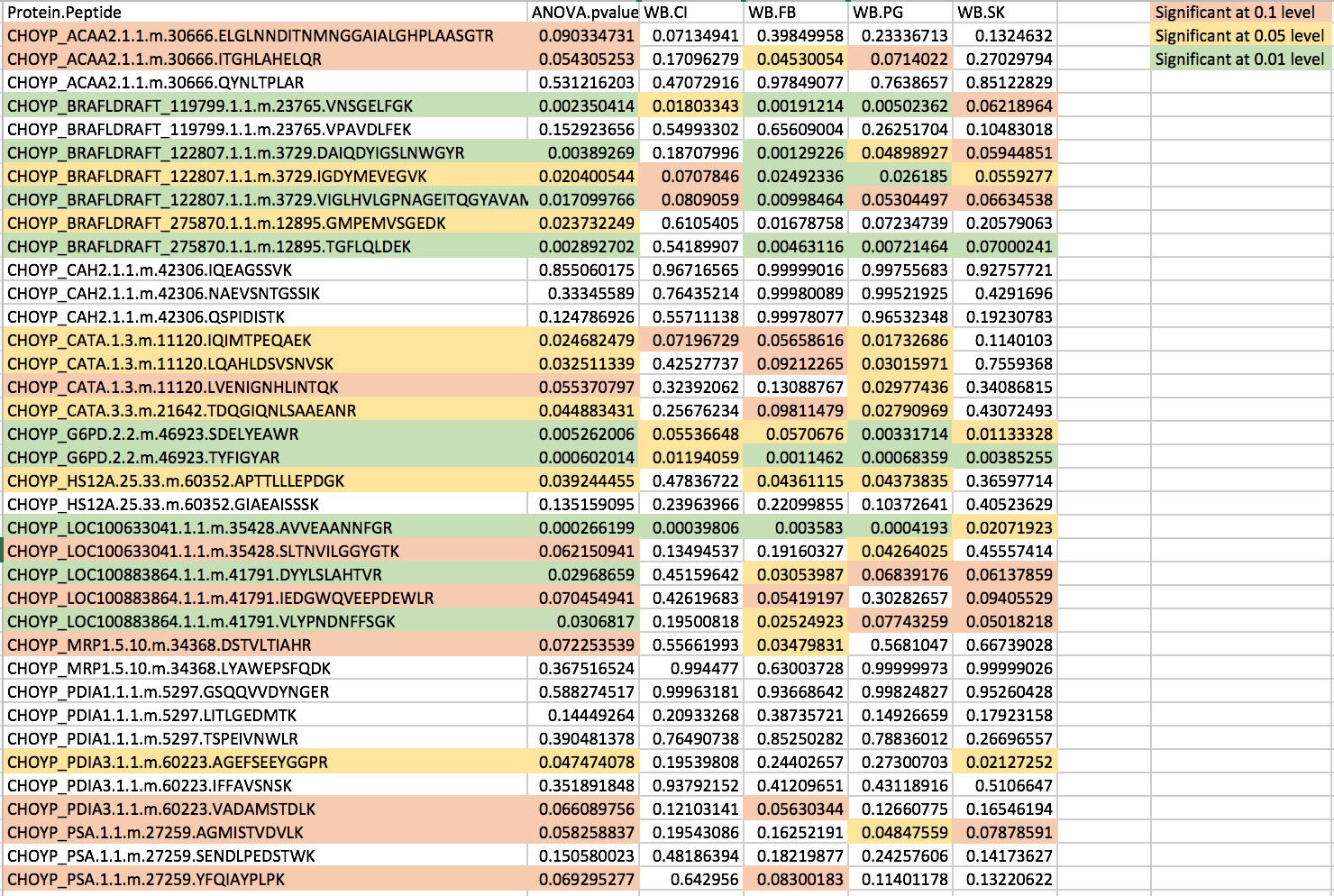The height and width of the screenshot is (896, 1334).
Task: Click the WB.PG cell showing 0.04847559
Action: [x=901, y=833]
